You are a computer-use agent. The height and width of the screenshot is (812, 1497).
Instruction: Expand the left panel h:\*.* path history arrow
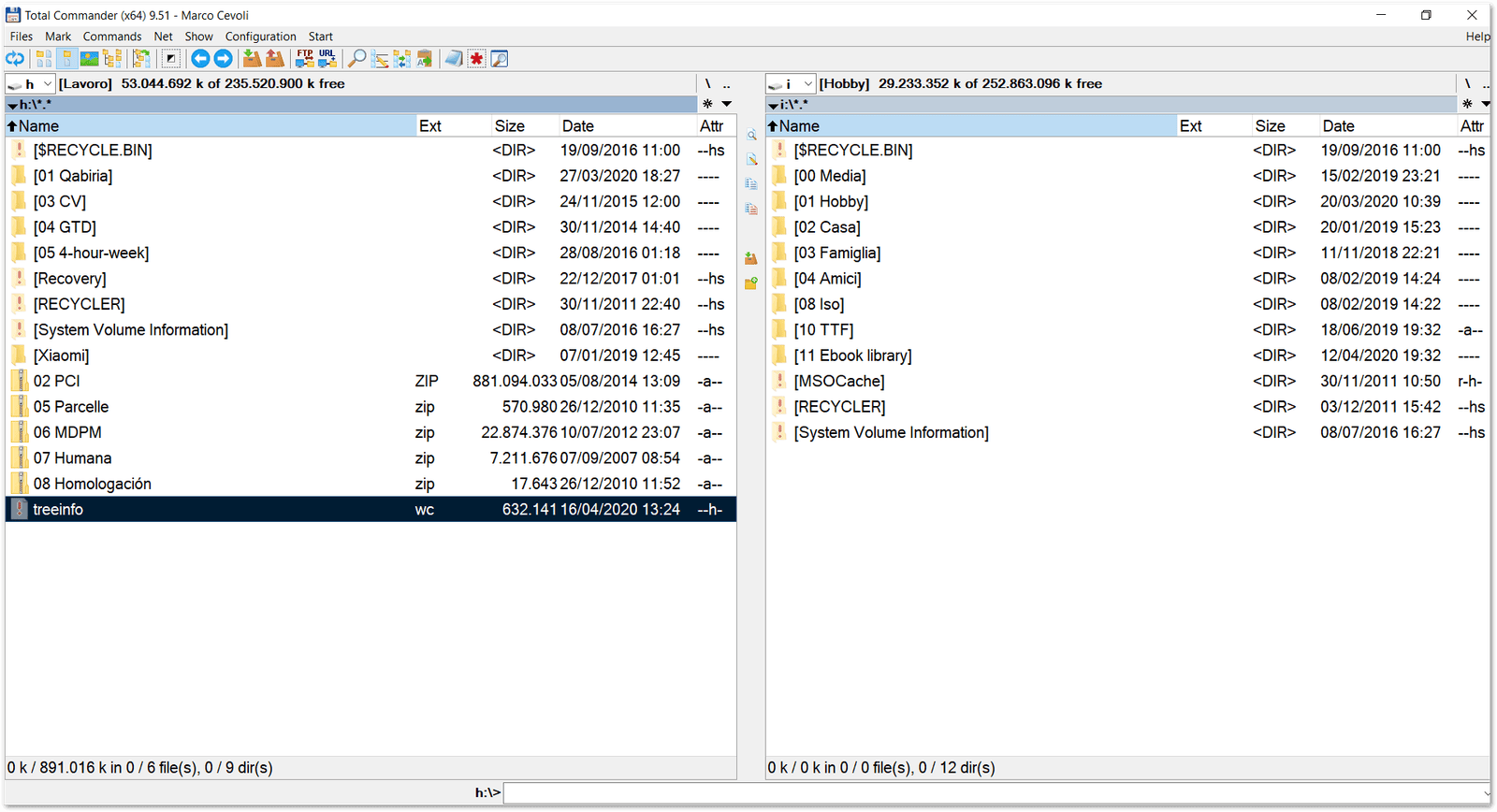pyautogui.click(x=12, y=105)
